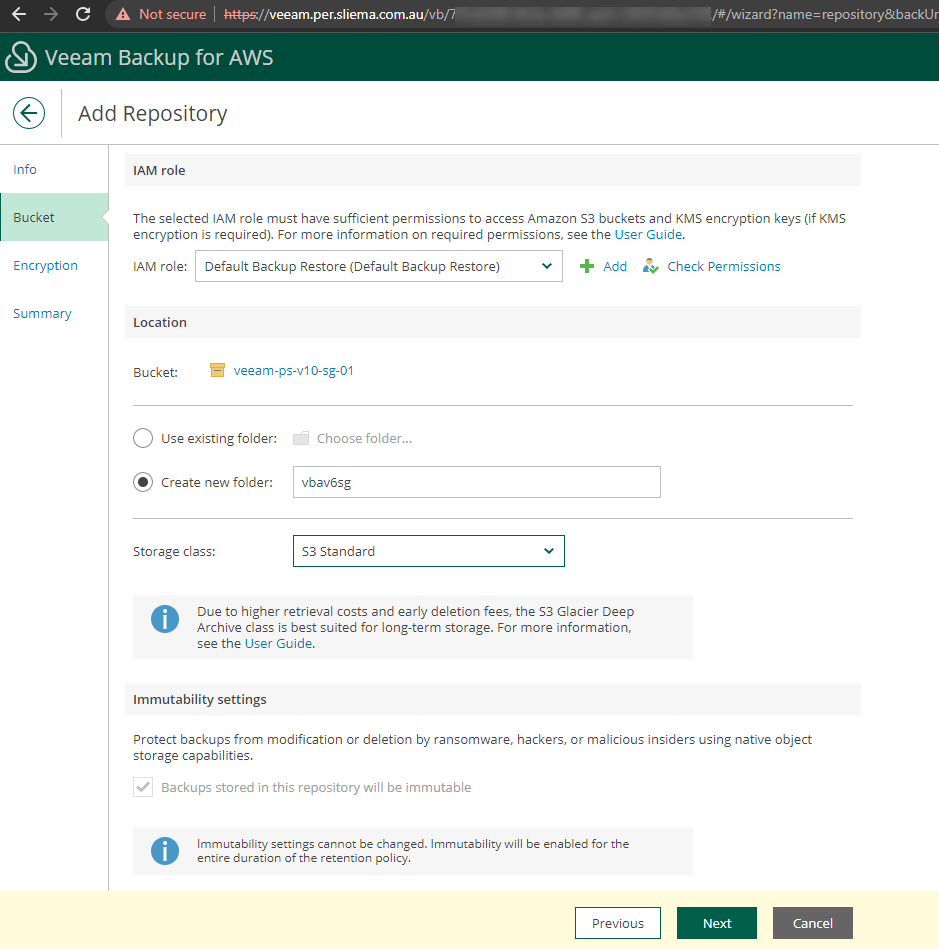This screenshot has height=949, width=939.
Task: Click the Check Permissions link
Action: [x=723, y=266]
